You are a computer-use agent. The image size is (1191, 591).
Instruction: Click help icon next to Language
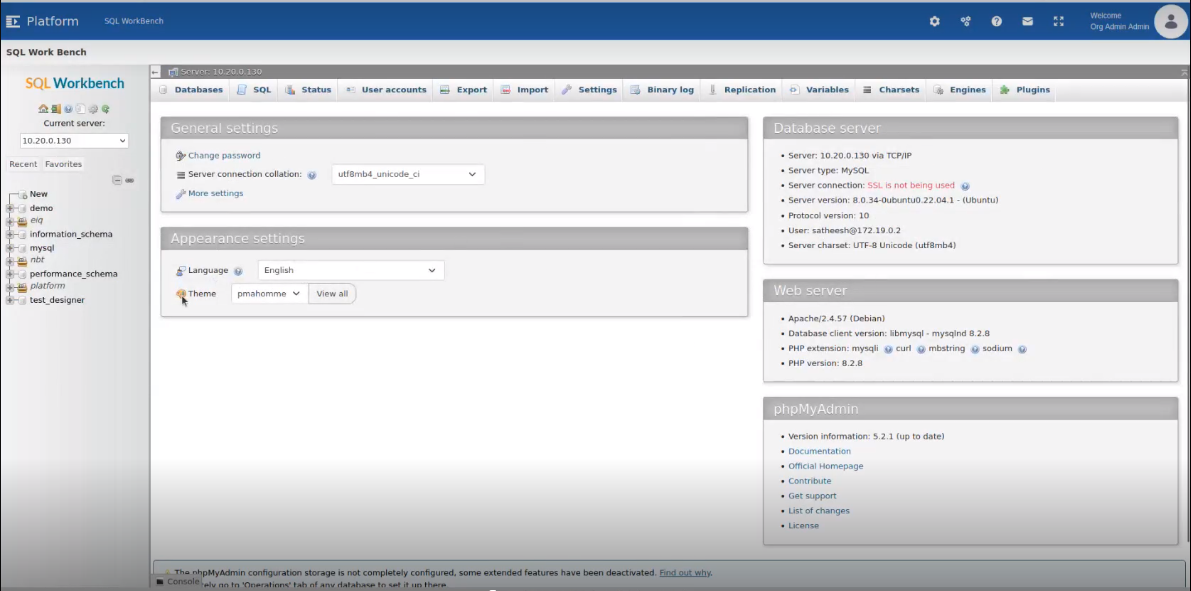tap(238, 271)
